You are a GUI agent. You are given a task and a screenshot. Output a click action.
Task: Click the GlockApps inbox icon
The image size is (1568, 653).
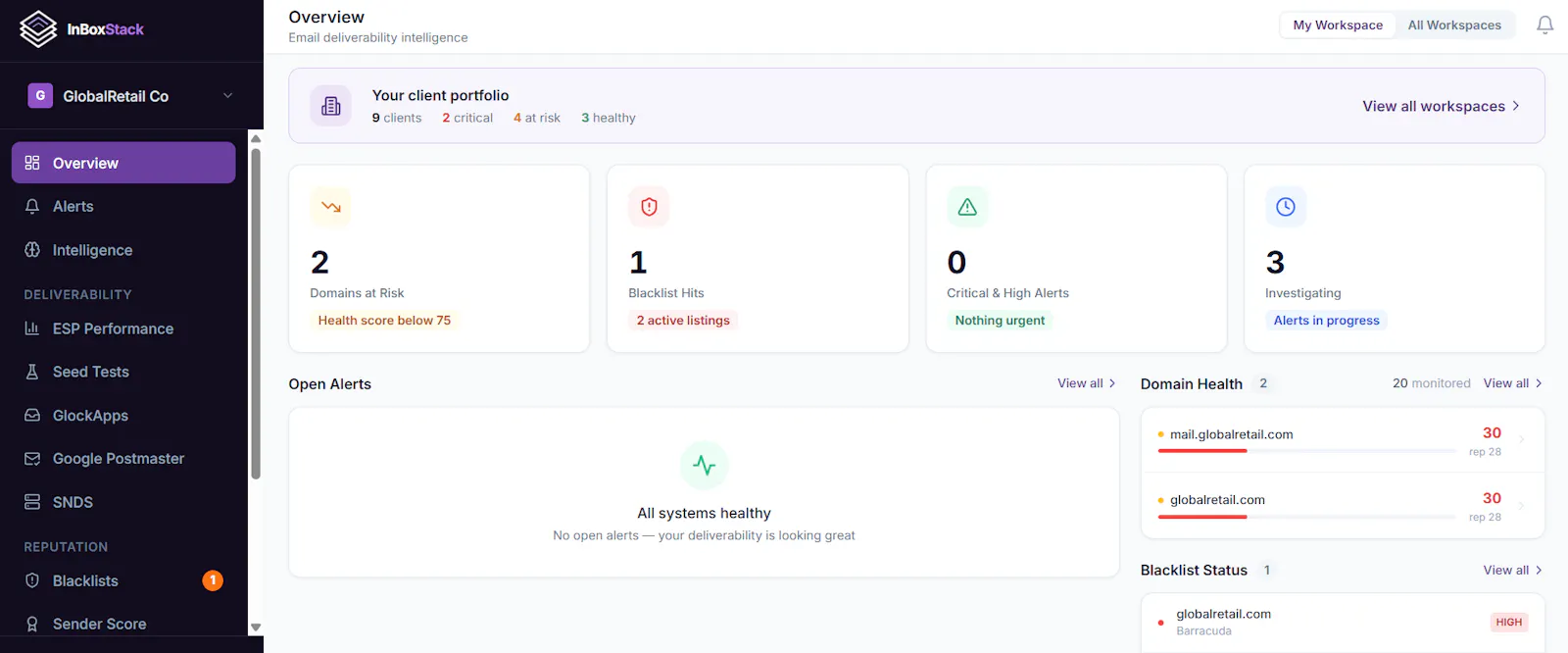pos(32,415)
